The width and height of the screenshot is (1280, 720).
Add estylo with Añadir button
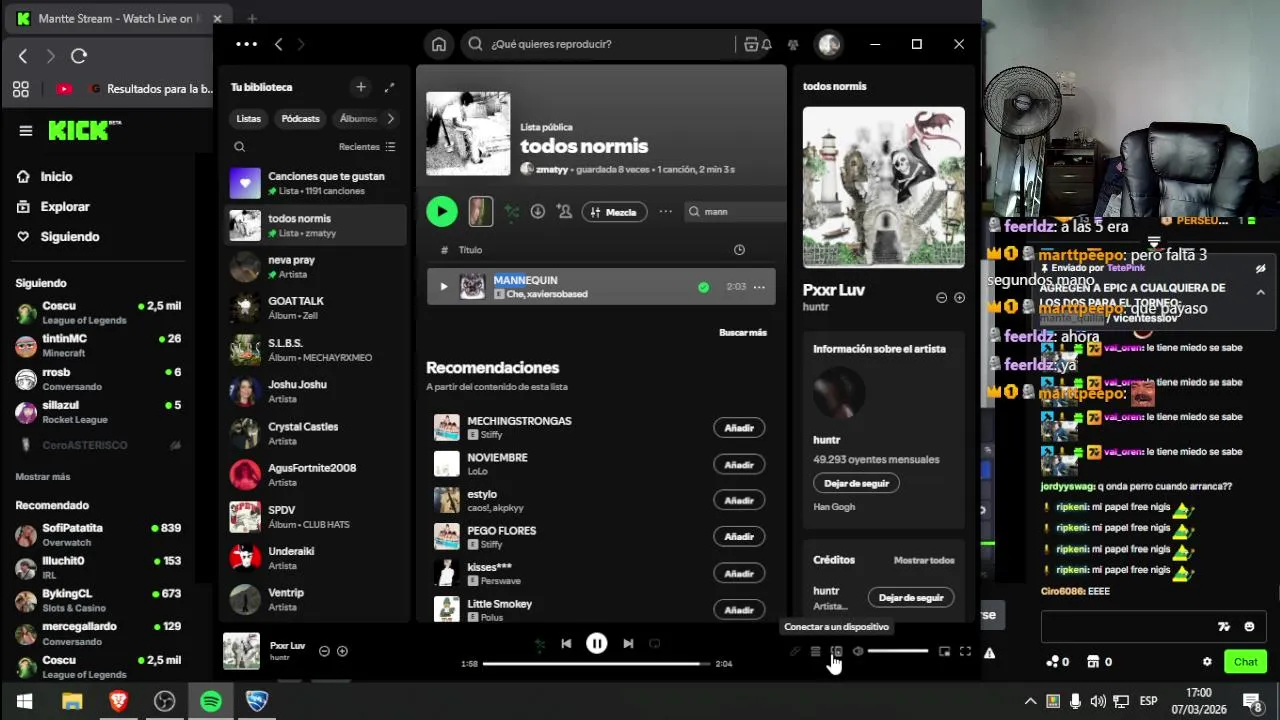pyautogui.click(x=739, y=500)
